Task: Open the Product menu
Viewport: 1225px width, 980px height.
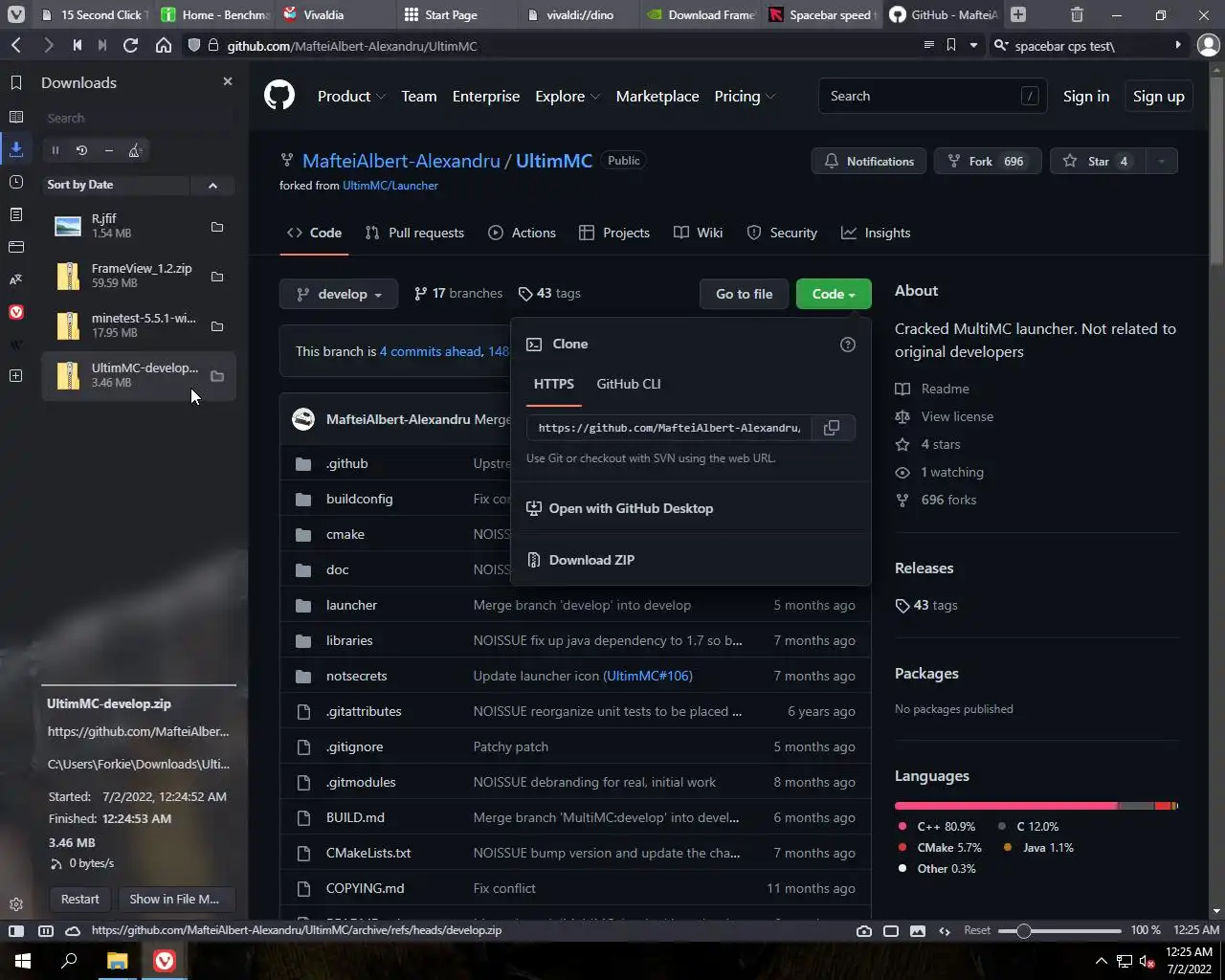Action: [x=351, y=96]
